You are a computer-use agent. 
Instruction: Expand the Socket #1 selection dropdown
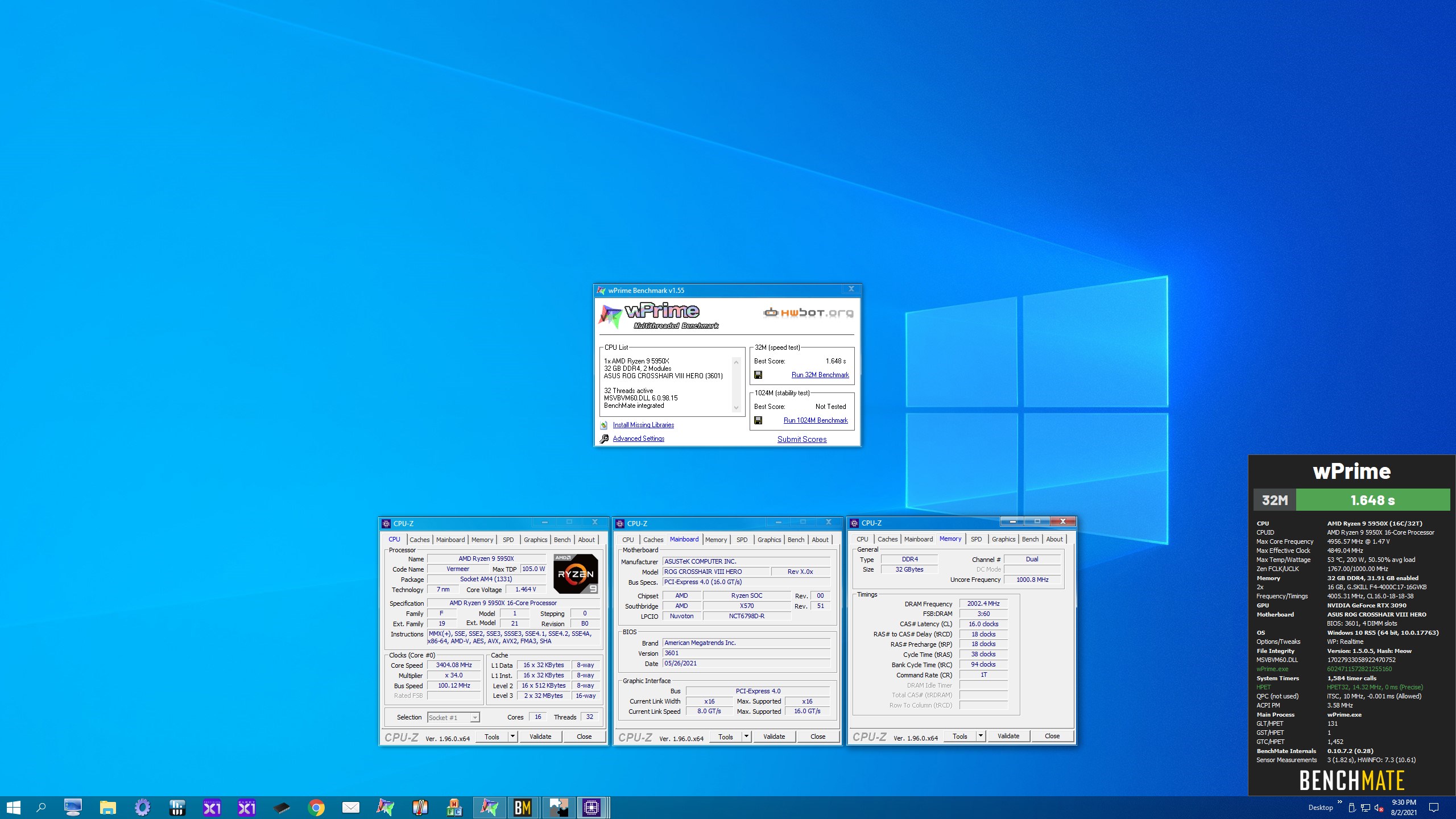point(474,718)
